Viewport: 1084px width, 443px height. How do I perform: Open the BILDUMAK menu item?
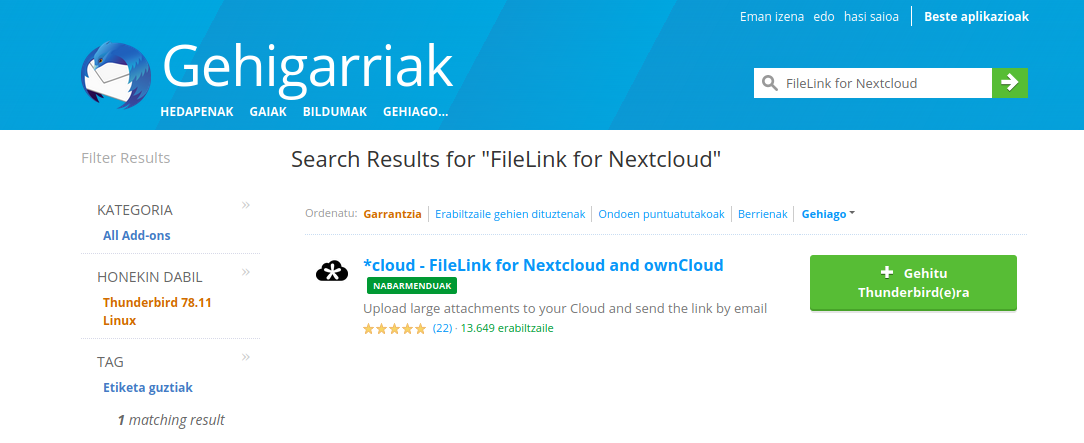coord(335,112)
